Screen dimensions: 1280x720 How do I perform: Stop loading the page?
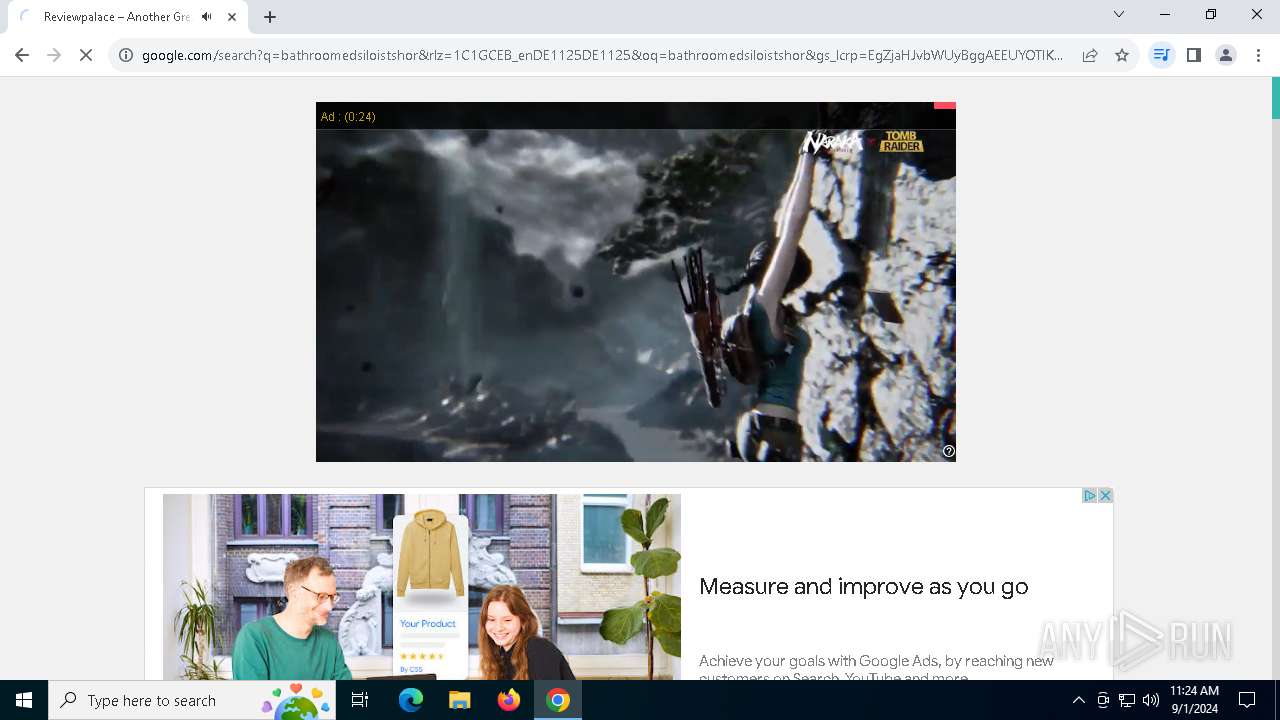pos(86,55)
